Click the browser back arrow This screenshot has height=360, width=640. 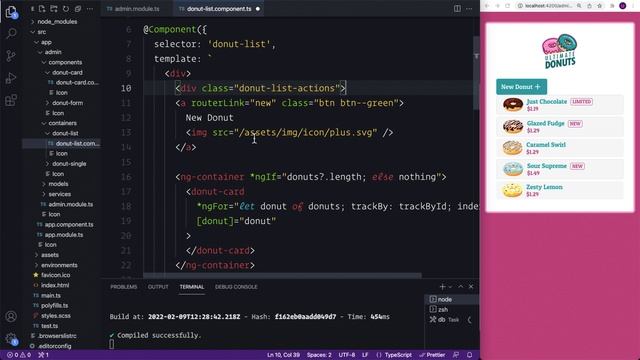pyautogui.click(x=487, y=6)
